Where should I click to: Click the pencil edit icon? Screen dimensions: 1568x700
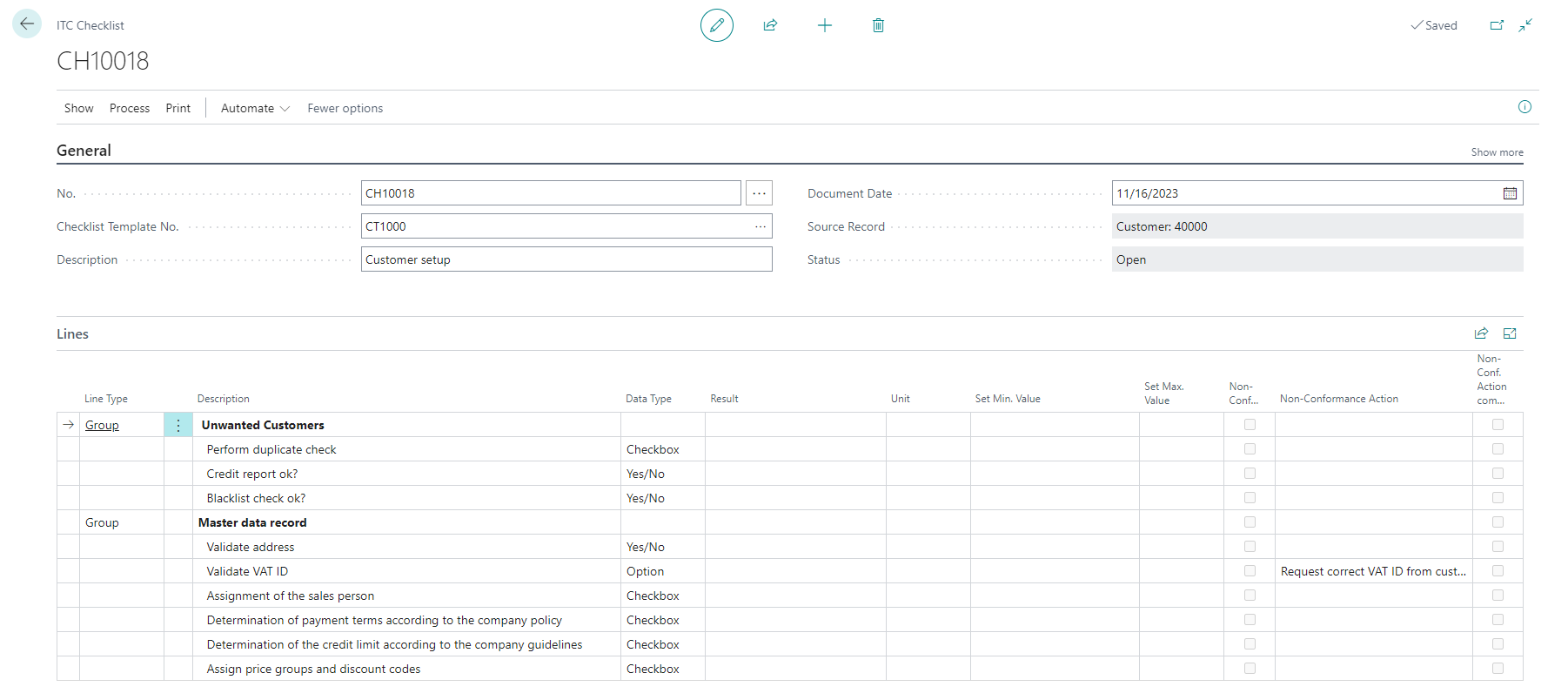716,25
